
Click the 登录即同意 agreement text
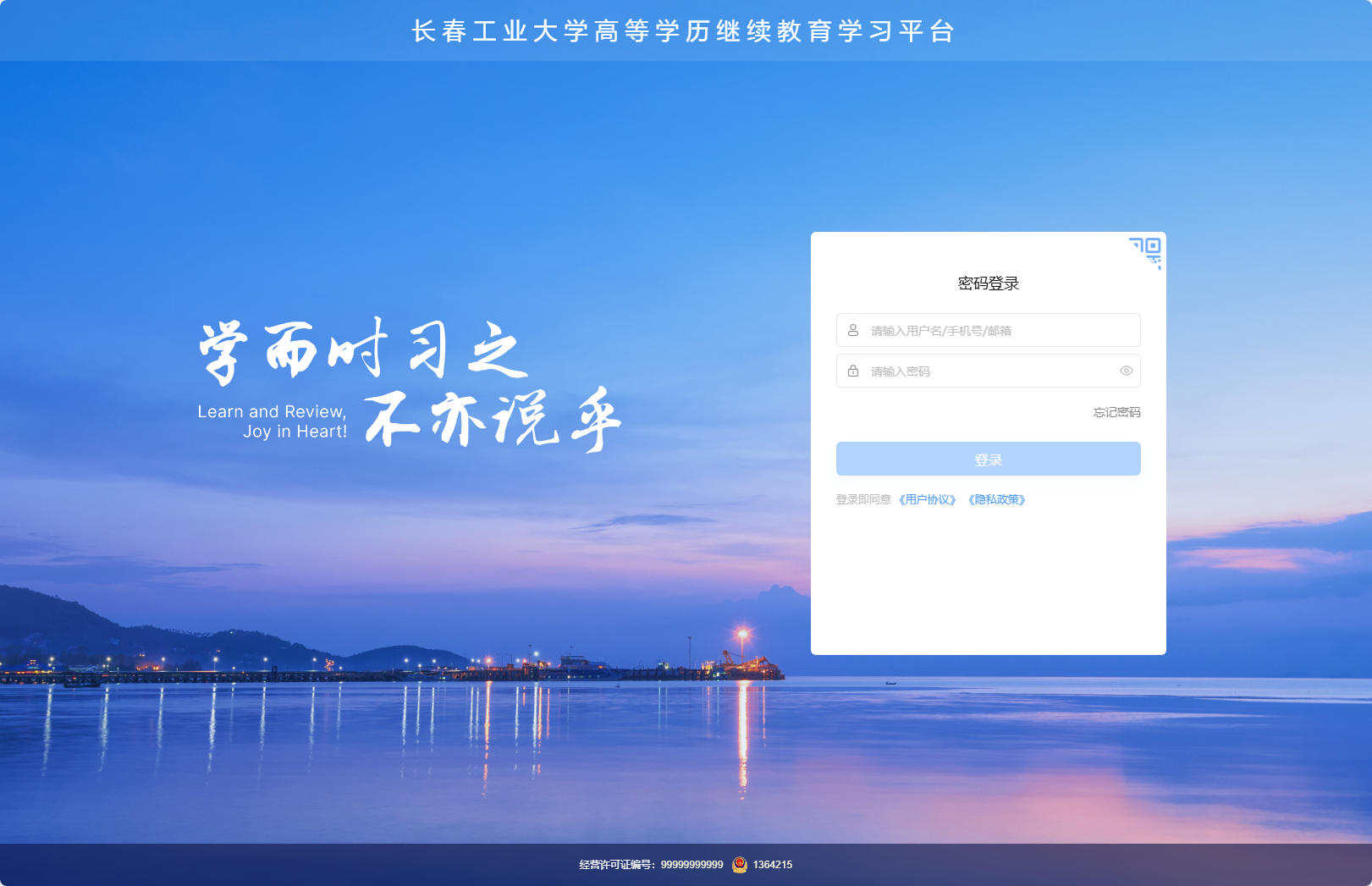click(863, 499)
